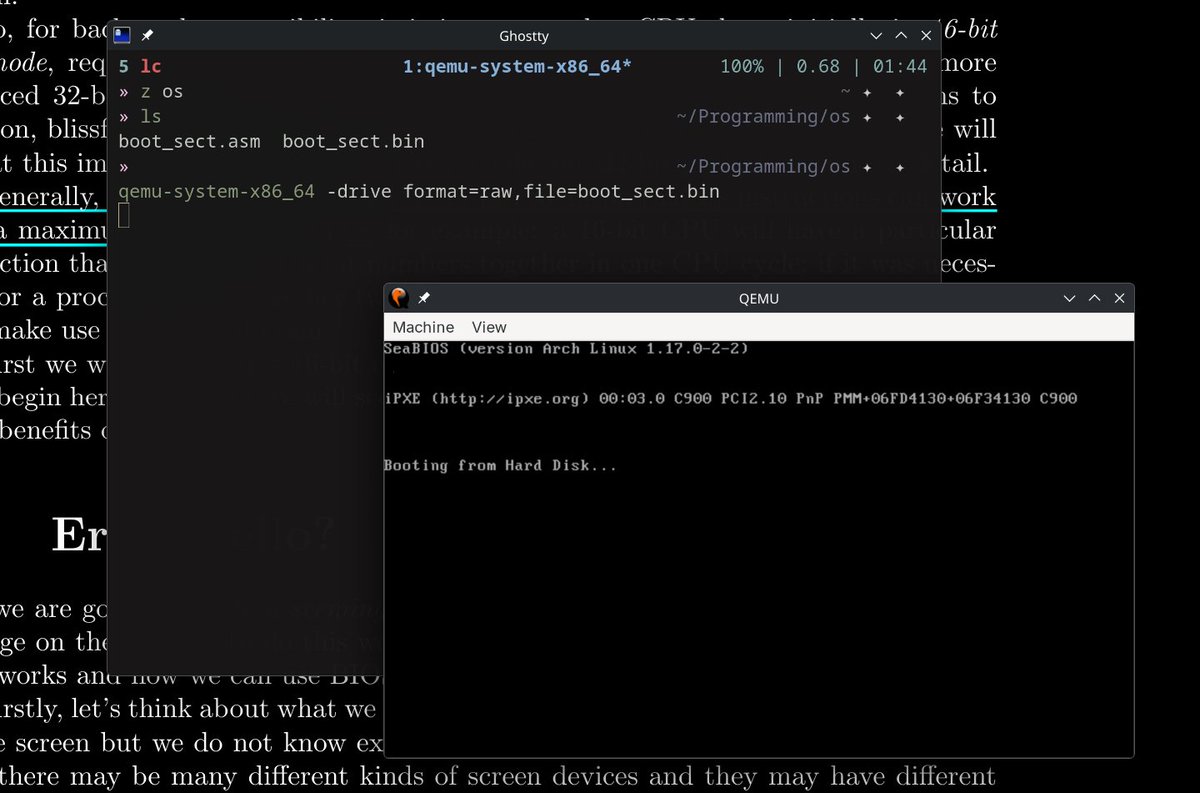Screen dimensions: 1200x793
Task: Click boot_sect.bin in the ls output
Action: coord(353,142)
